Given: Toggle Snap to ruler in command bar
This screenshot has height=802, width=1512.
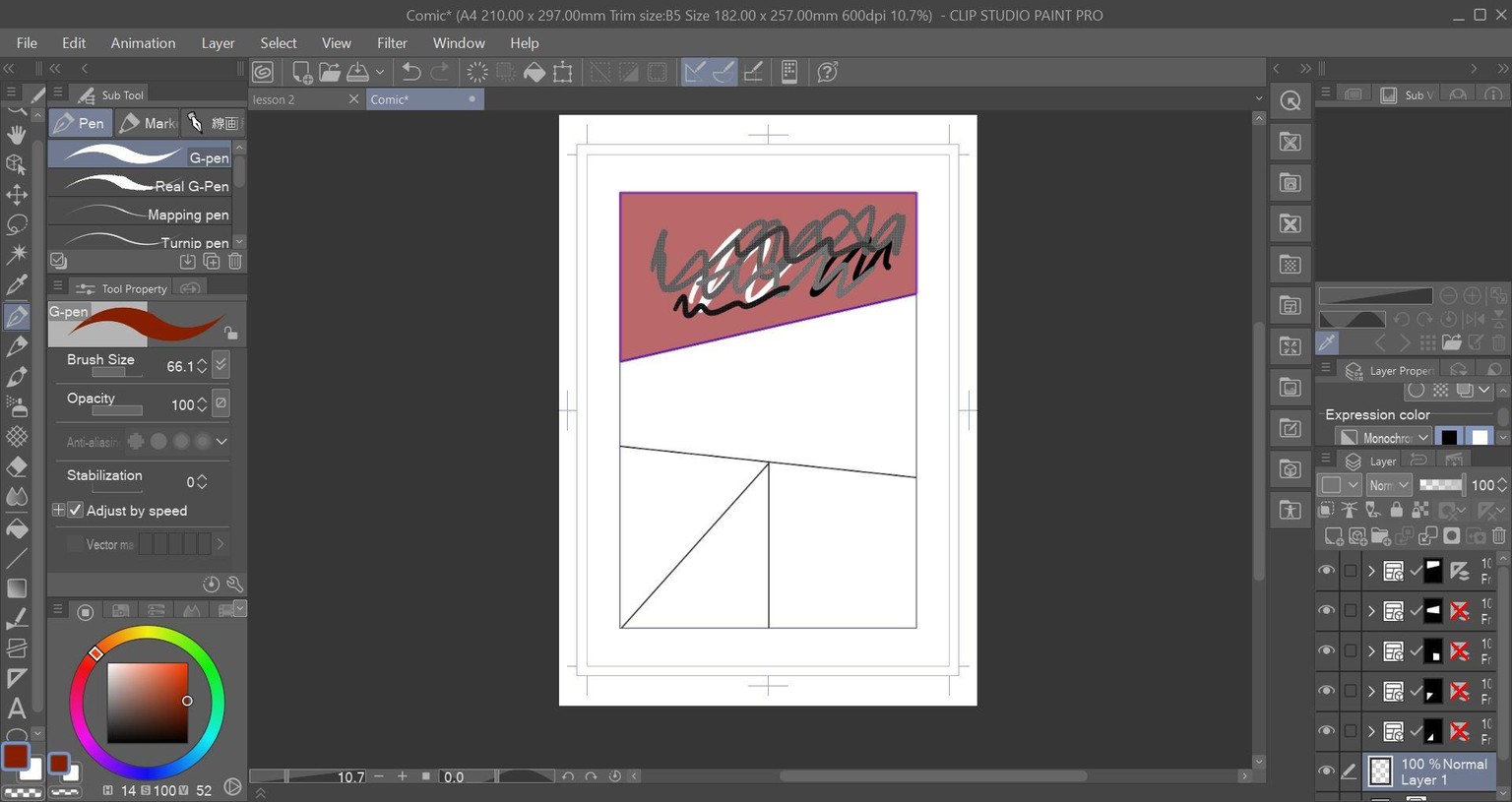Looking at the screenshot, I should coord(695,72).
